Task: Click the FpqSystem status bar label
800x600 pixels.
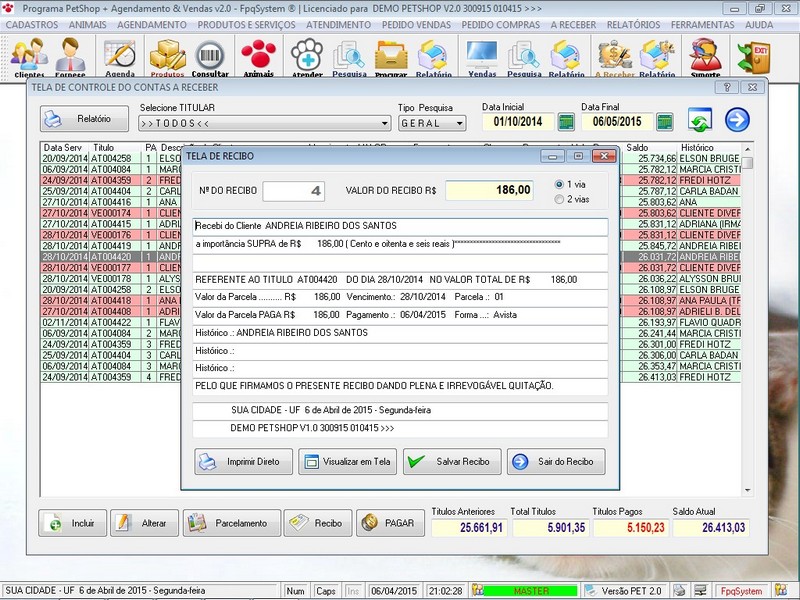Action: click(x=741, y=591)
